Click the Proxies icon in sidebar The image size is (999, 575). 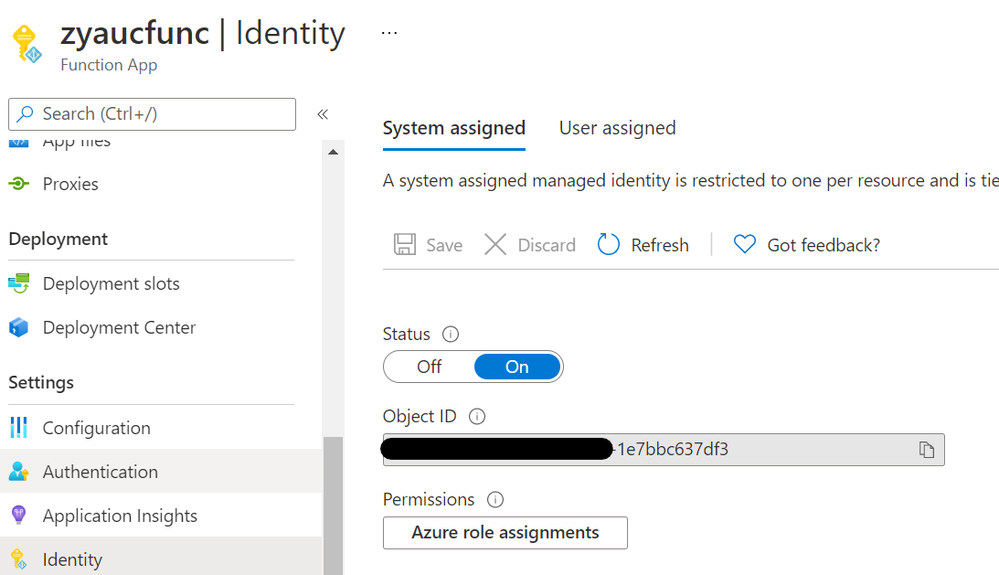18,184
